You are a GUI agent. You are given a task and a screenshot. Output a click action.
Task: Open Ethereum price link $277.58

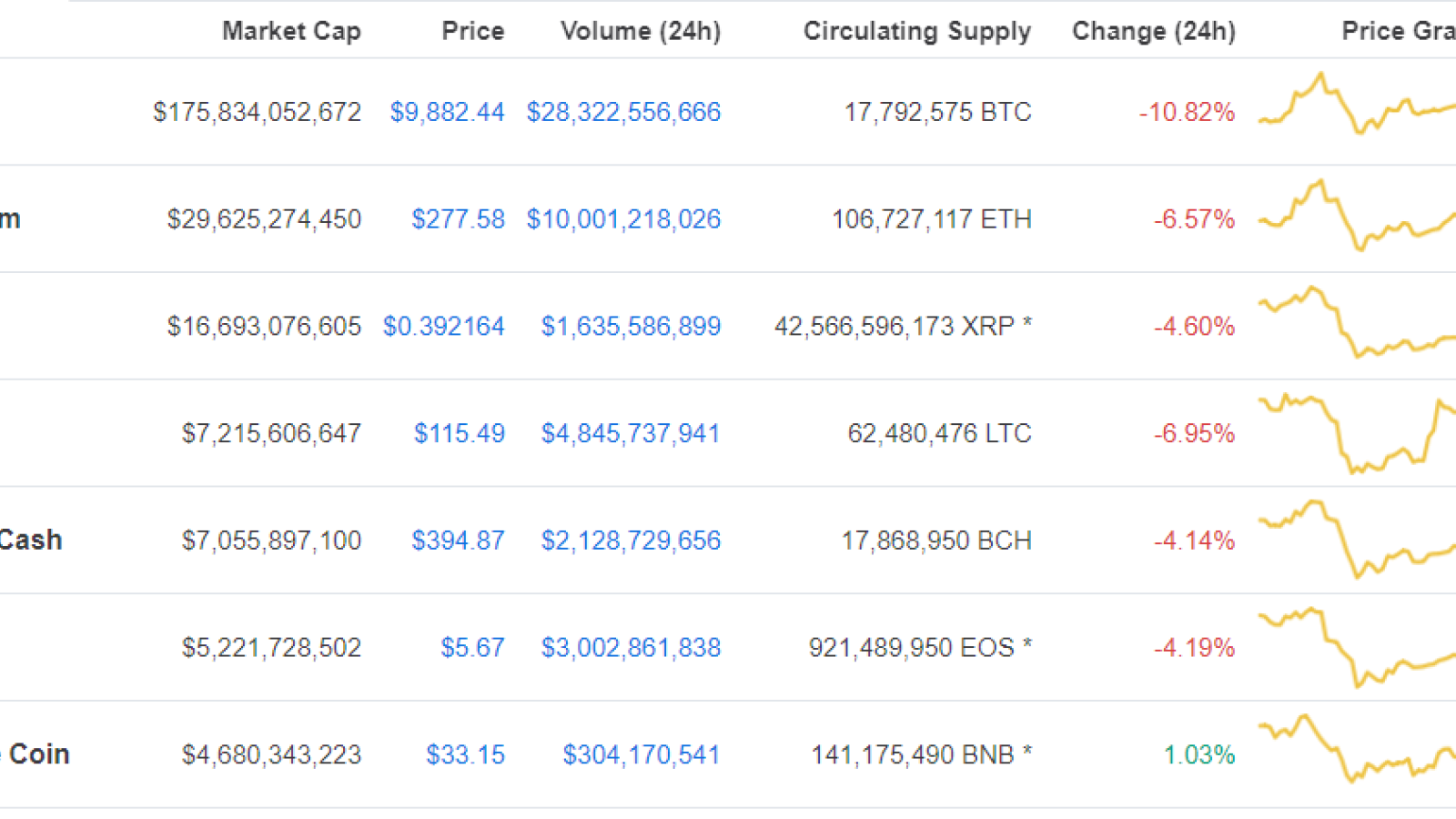tap(458, 219)
